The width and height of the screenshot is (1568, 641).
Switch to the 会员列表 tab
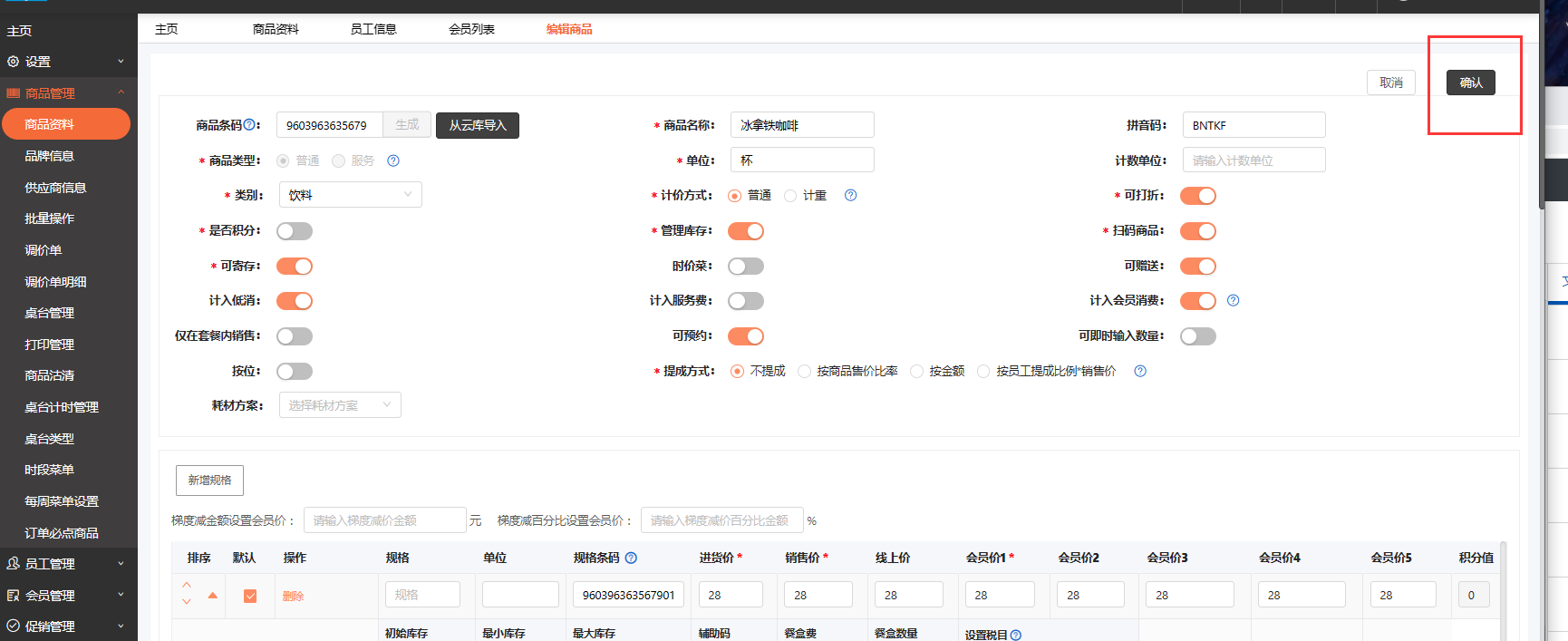click(471, 29)
